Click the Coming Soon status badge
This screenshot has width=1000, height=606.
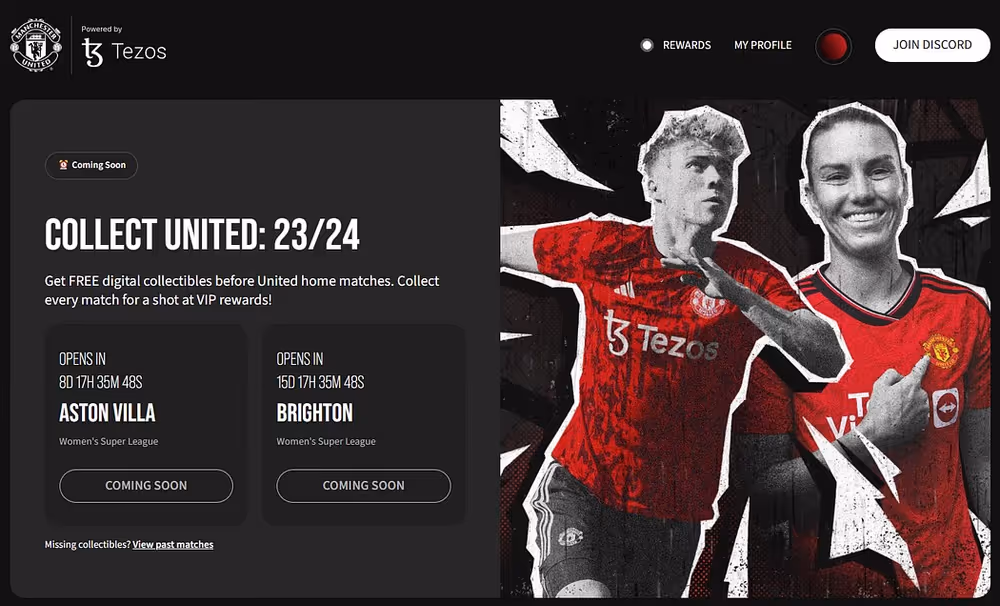point(91,165)
